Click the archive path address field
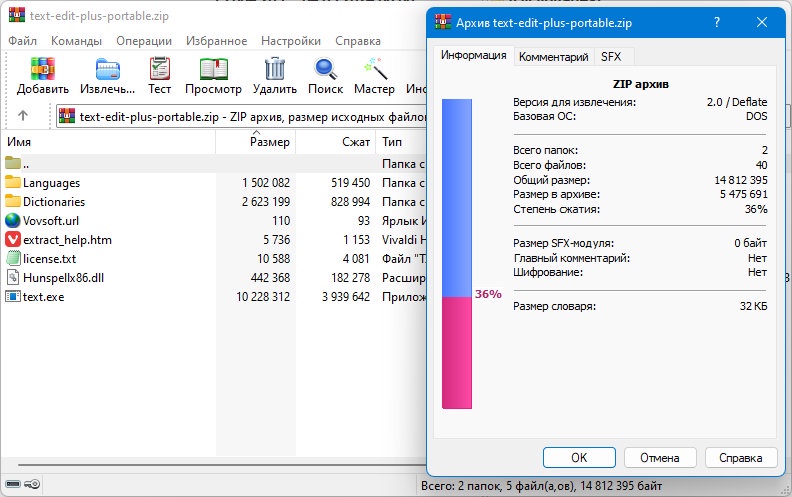This screenshot has height=497, width=792. 241,117
